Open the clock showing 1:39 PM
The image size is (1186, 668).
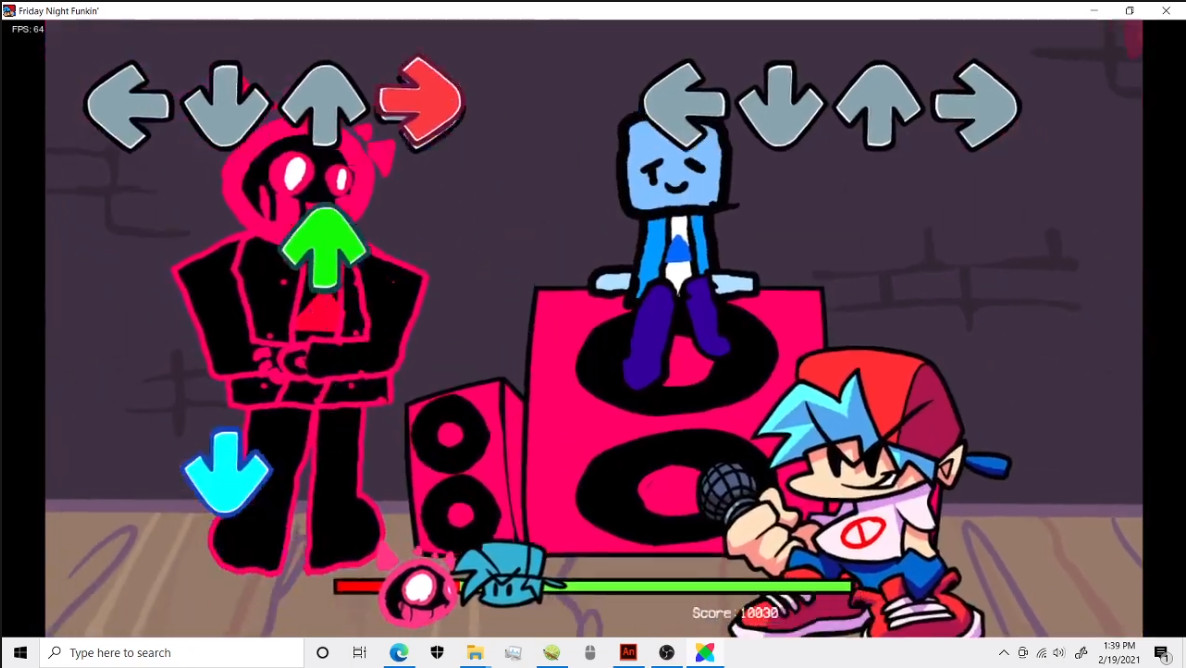(1119, 652)
